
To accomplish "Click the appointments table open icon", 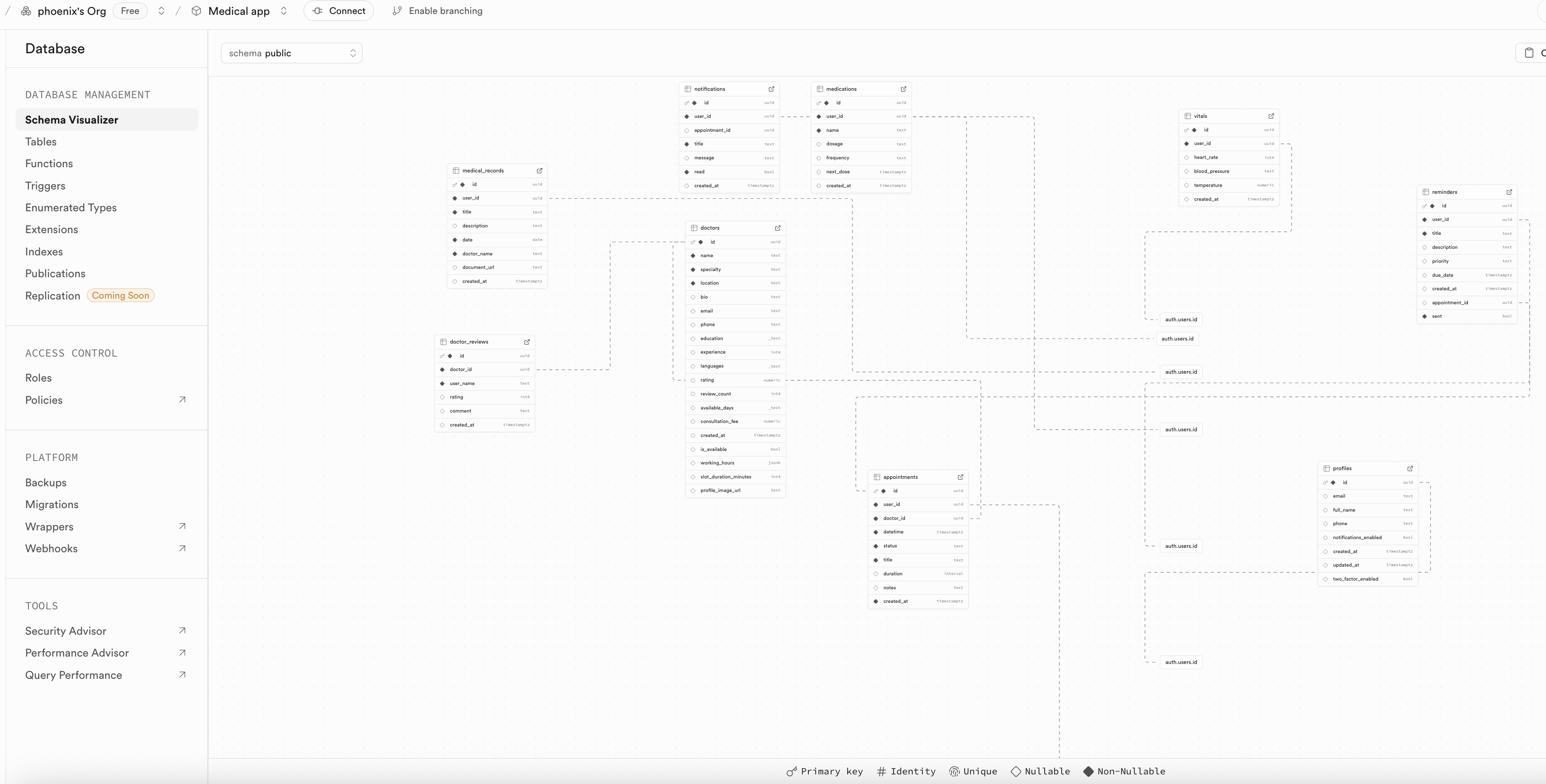I will 960,477.
